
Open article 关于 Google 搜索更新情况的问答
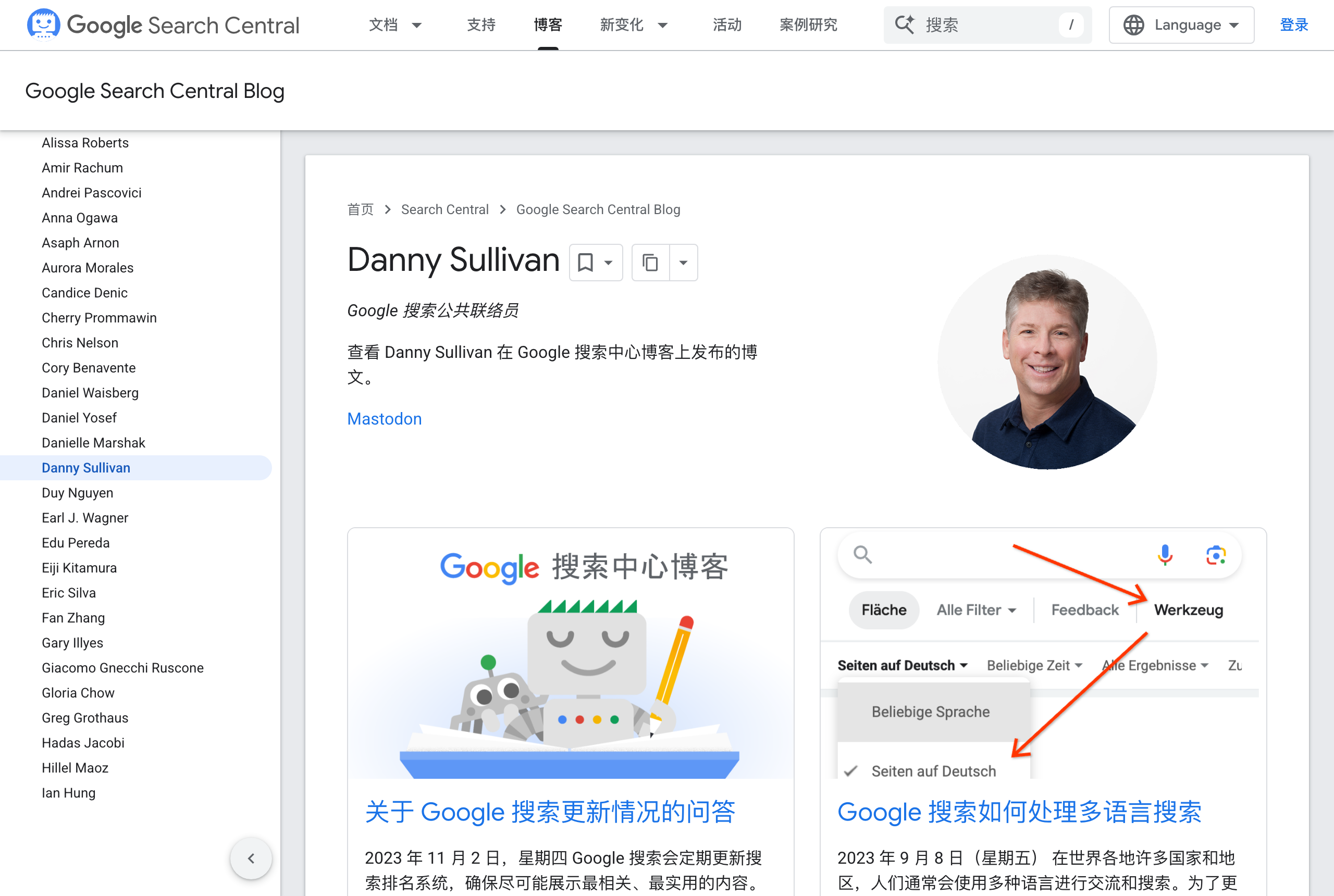(550, 812)
